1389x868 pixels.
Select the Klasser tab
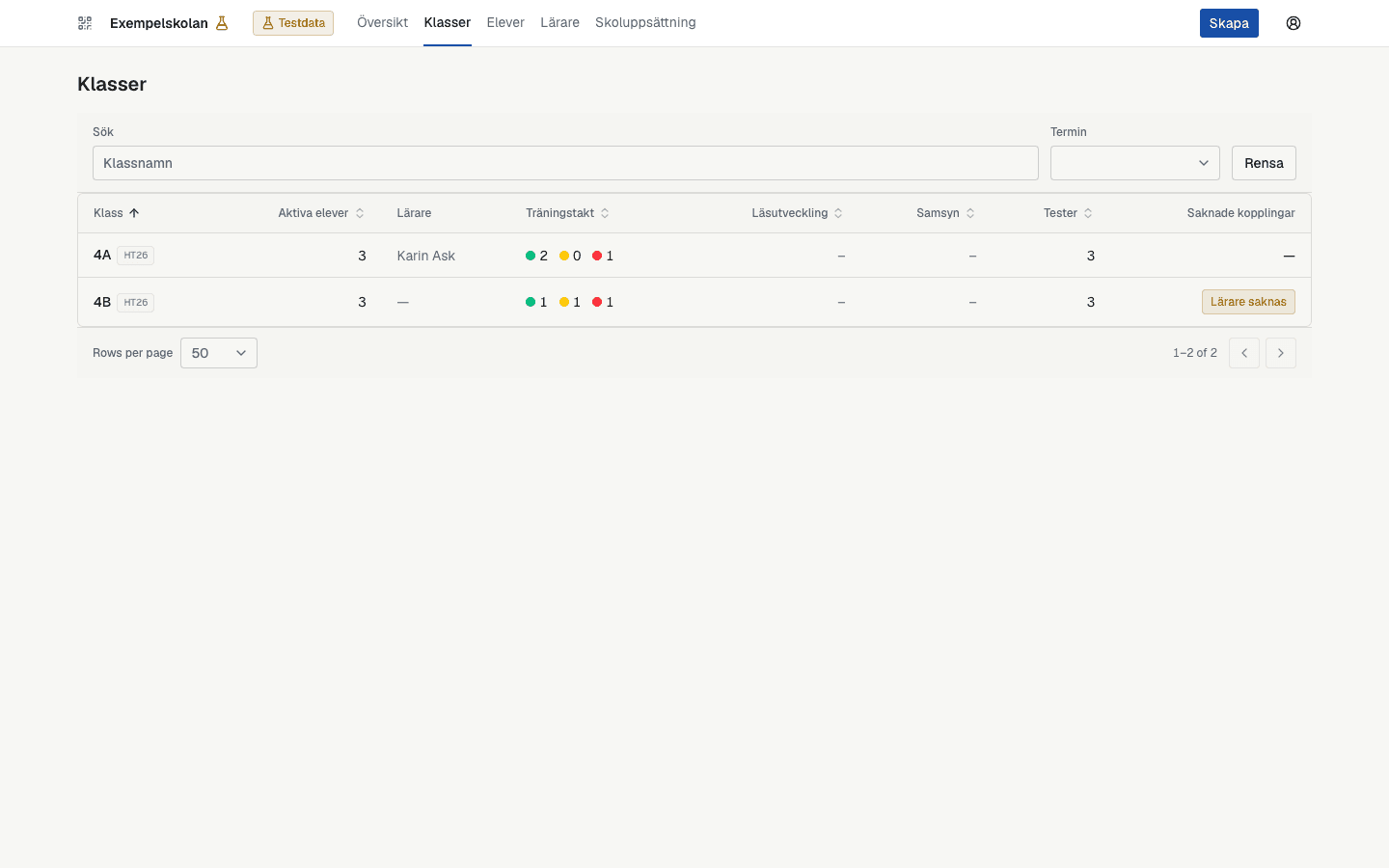pyautogui.click(x=448, y=22)
